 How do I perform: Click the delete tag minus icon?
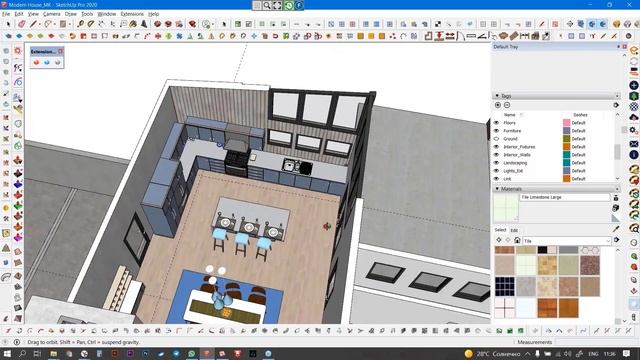(507, 105)
